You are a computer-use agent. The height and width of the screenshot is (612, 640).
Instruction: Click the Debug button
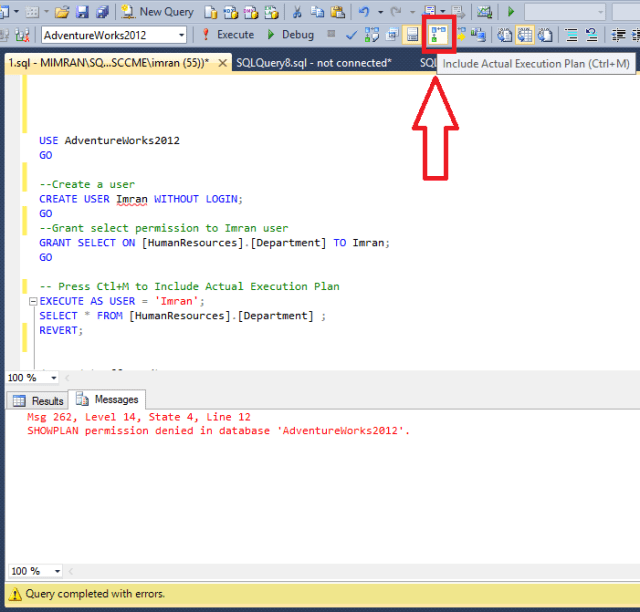coord(289,35)
